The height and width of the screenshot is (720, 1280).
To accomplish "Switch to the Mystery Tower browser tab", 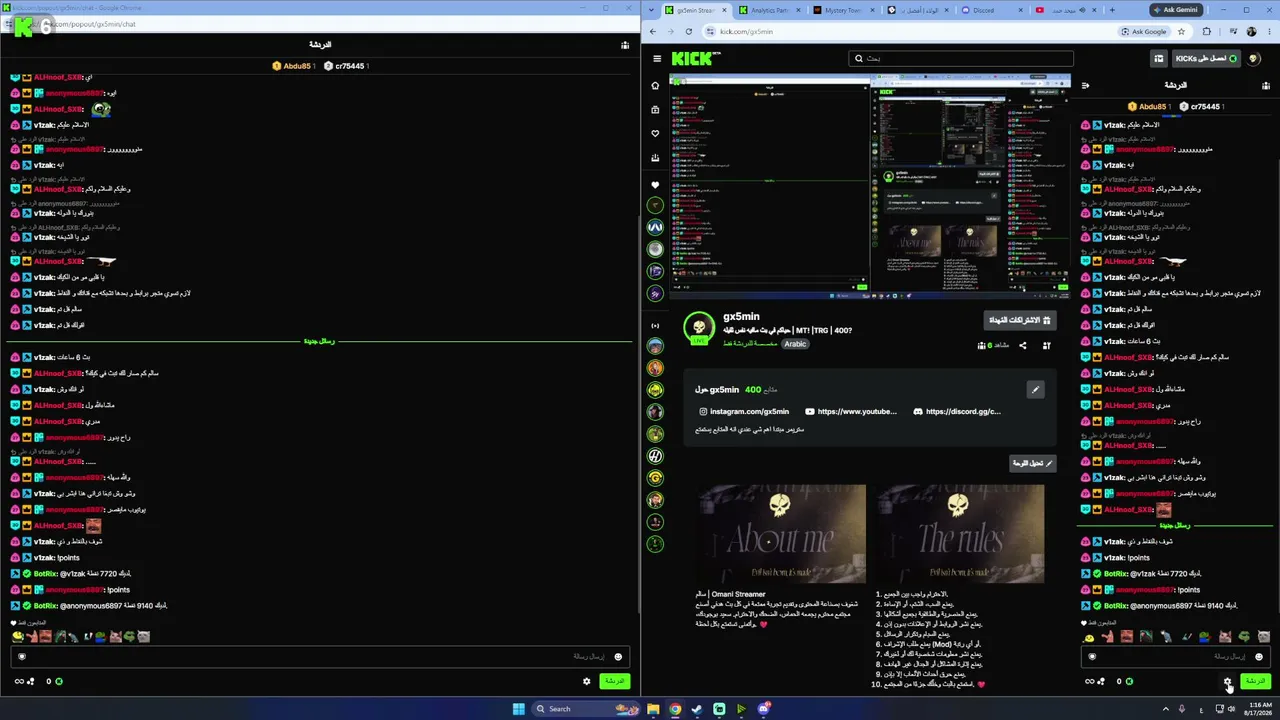I will (x=843, y=10).
